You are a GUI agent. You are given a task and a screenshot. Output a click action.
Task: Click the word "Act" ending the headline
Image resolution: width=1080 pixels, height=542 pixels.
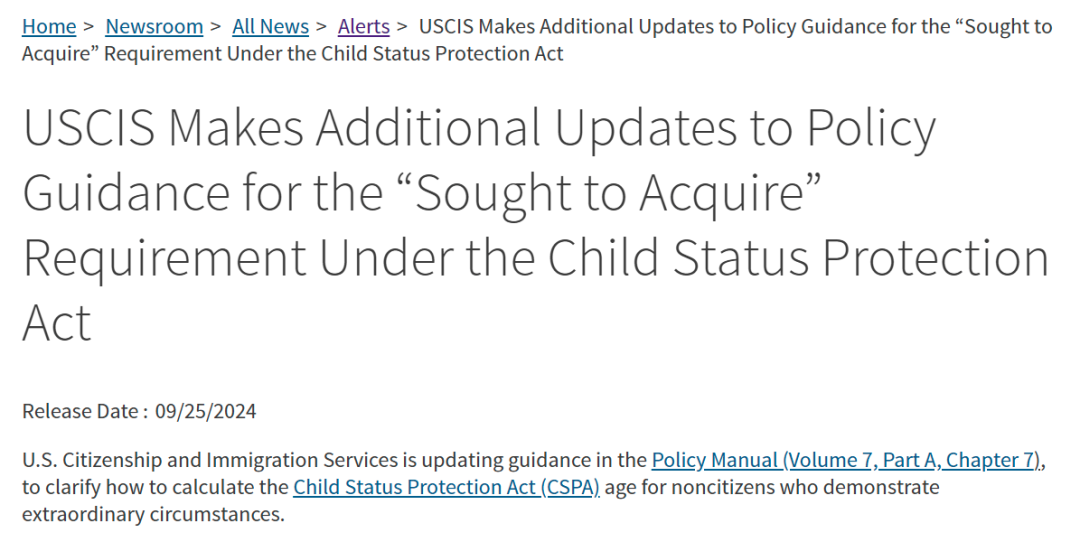pos(57,322)
